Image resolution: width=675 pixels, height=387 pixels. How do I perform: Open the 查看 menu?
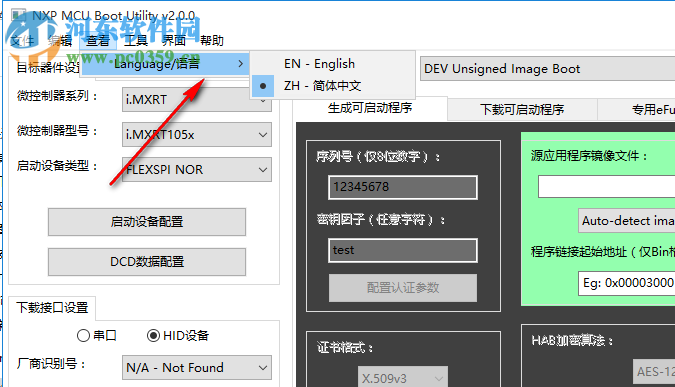coord(98,41)
